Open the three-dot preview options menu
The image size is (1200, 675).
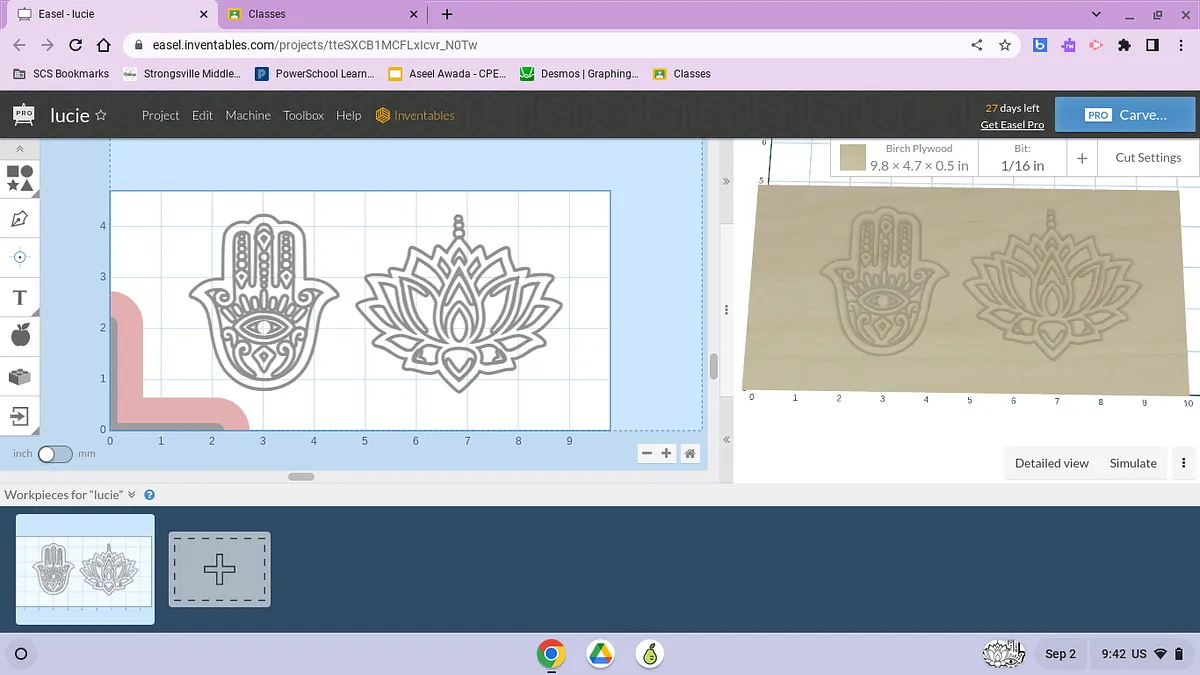(1183, 463)
